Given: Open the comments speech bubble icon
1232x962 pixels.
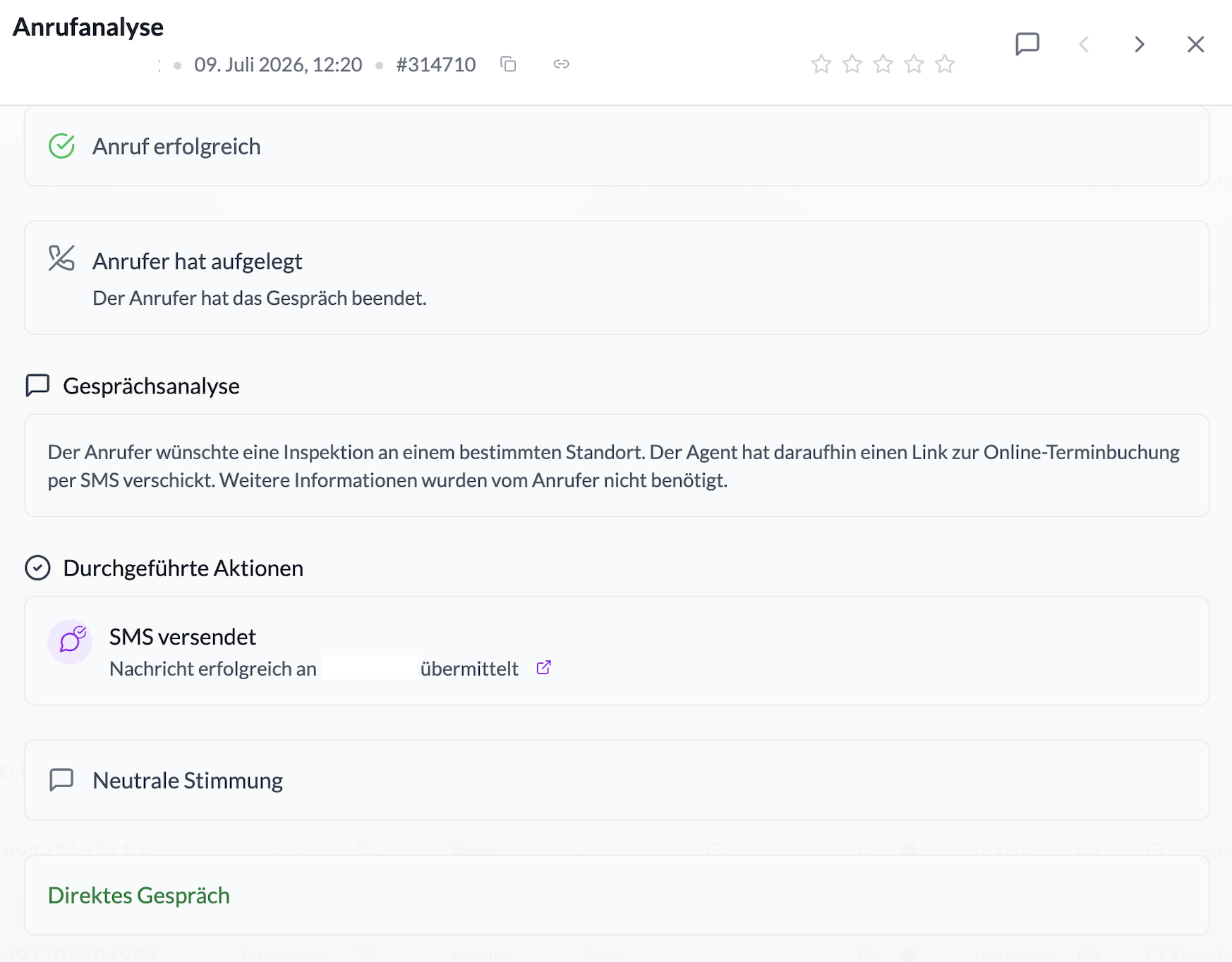Looking at the screenshot, I should tap(1027, 44).
